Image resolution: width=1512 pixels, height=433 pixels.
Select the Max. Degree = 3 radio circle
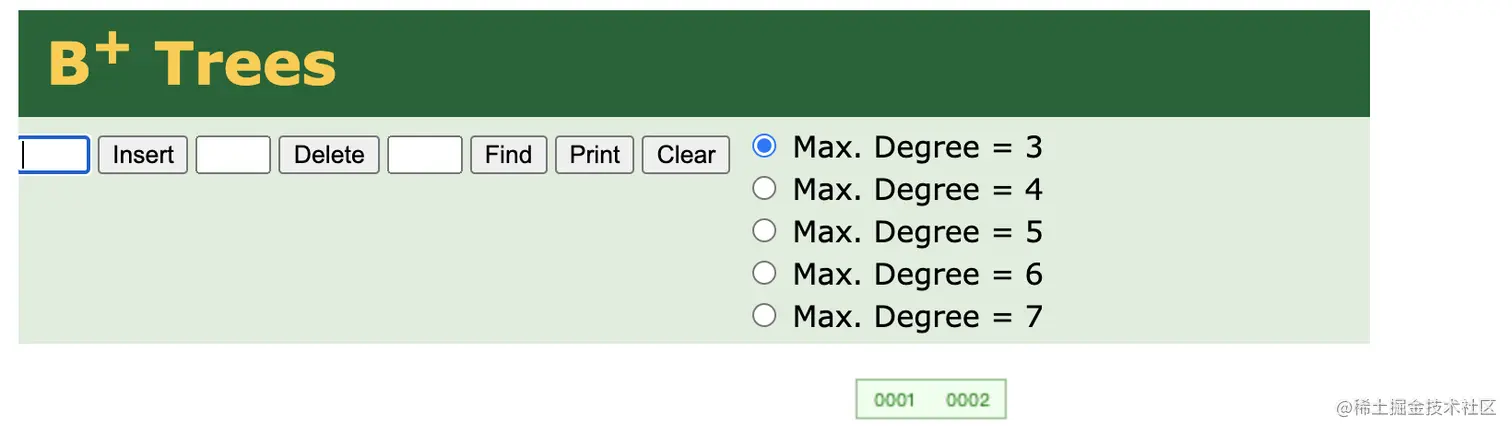click(x=764, y=146)
